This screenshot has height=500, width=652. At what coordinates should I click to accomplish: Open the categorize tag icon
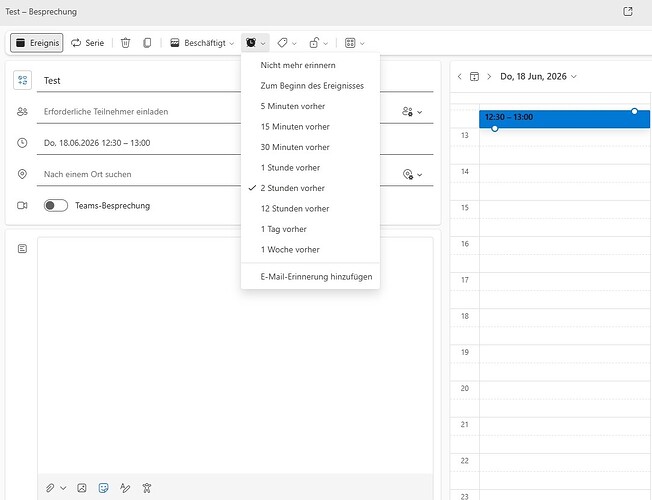pos(287,43)
